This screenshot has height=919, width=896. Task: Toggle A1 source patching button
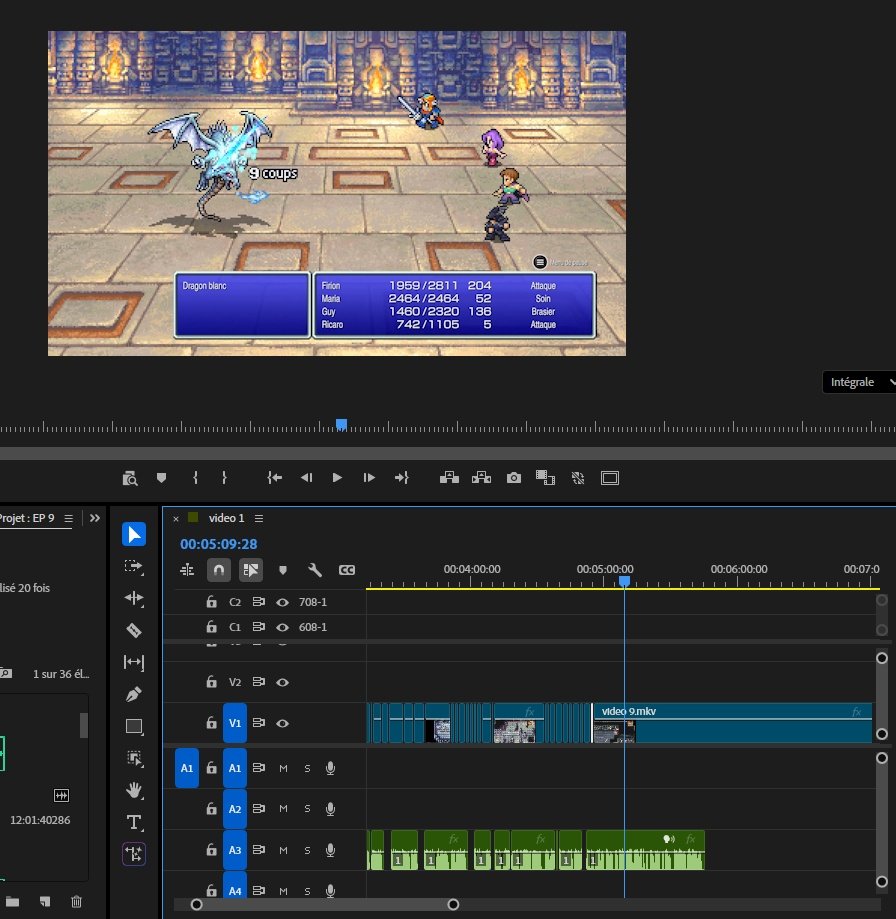187,768
